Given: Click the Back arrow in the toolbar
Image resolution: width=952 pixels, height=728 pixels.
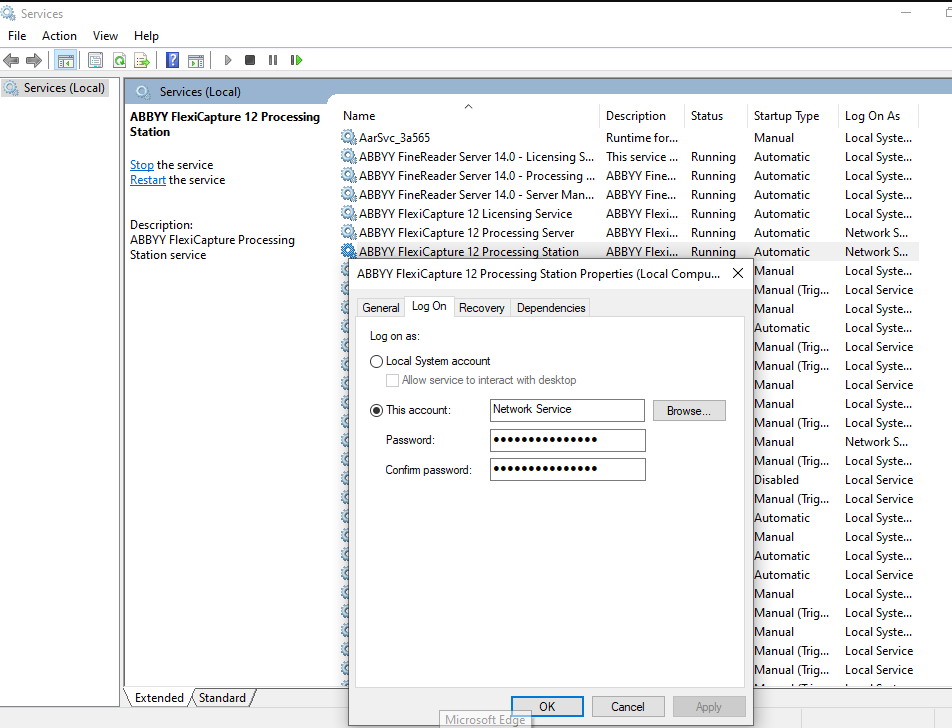Looking at the screenshot, I should click(11, 60).
